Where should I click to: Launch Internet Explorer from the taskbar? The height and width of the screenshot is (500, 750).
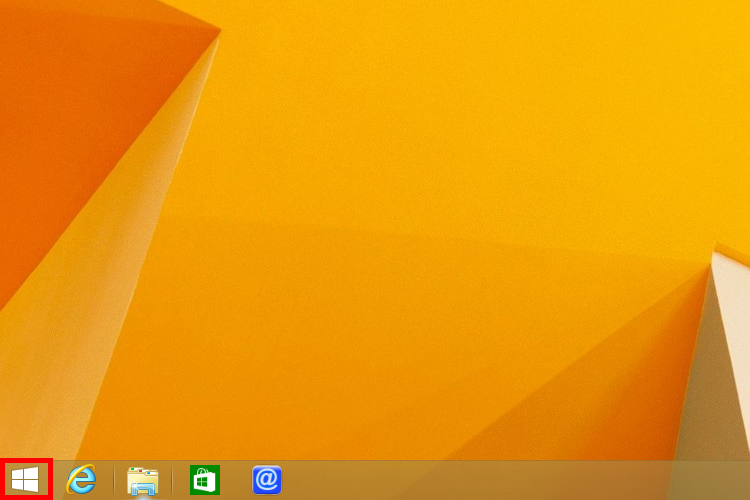click(81, 480)
